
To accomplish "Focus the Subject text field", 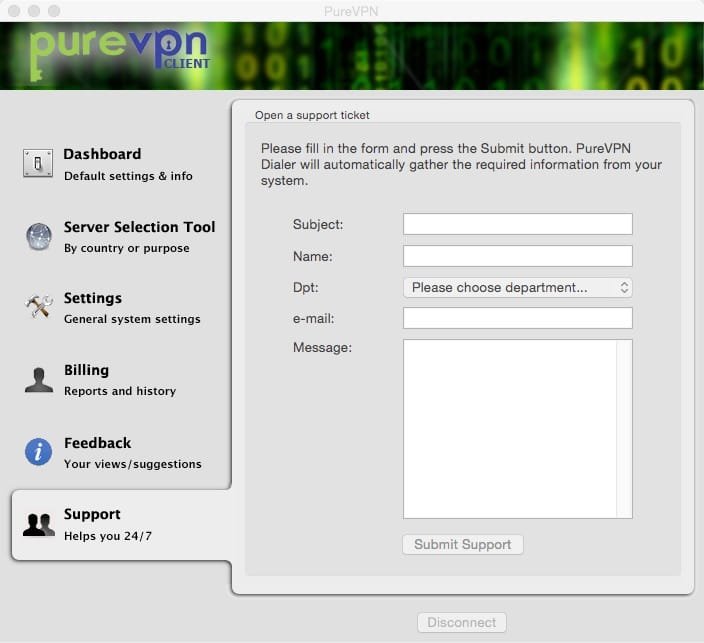I will click(517, 224).
